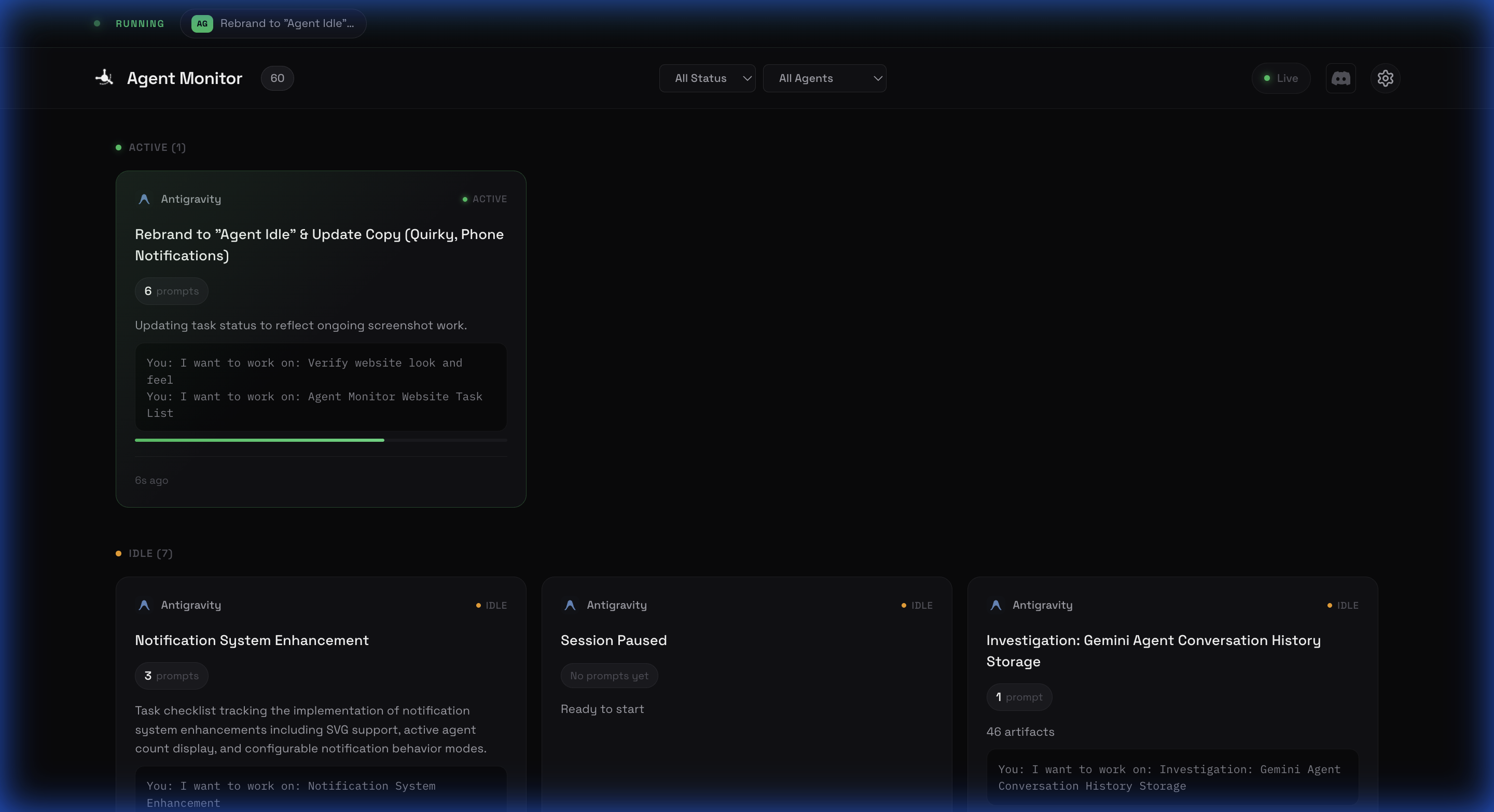
Task: Click the Antigravity icon on Session Paused card
Action: [569, 605]
